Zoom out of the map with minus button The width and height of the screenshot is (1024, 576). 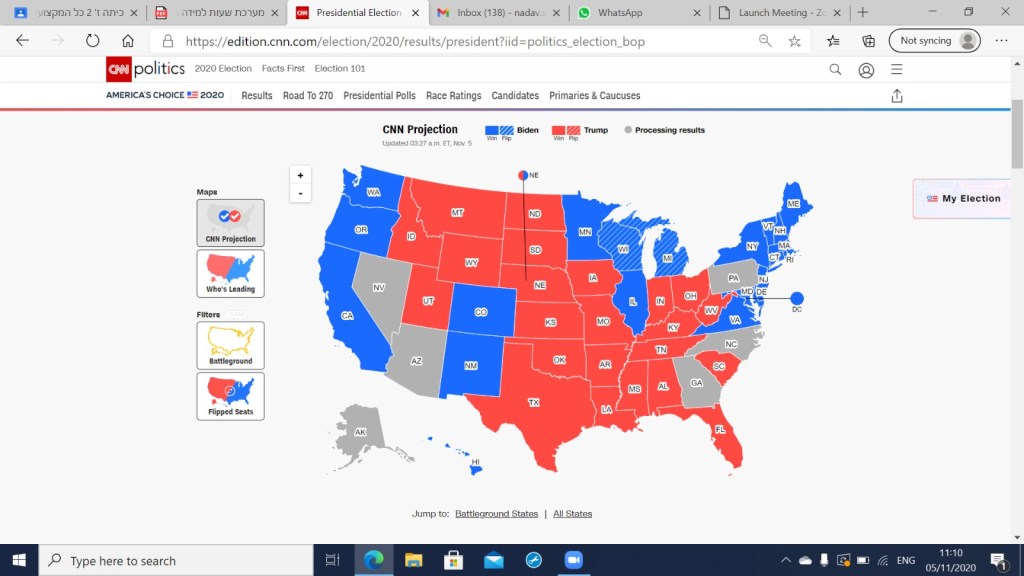[x=300, y=193]
